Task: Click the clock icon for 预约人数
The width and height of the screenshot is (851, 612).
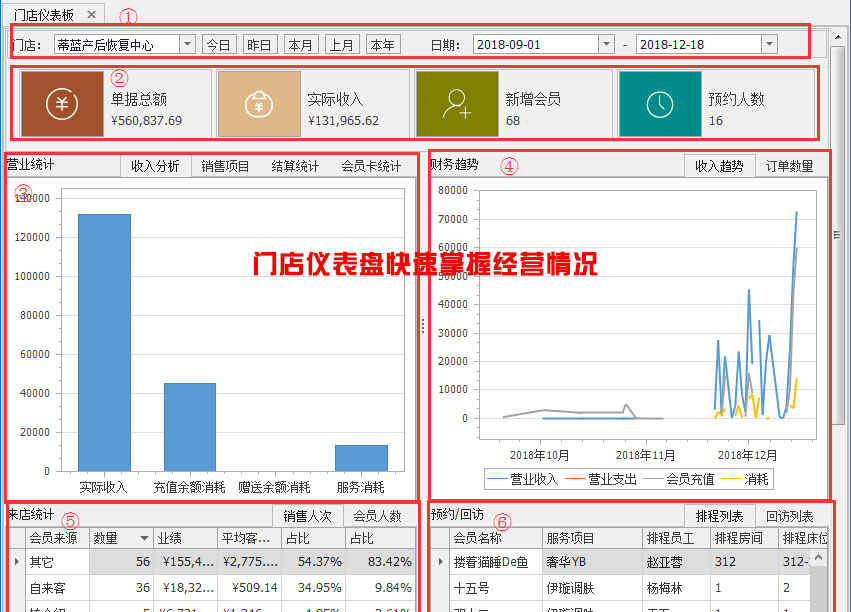Action: click(x=659, y=104)
